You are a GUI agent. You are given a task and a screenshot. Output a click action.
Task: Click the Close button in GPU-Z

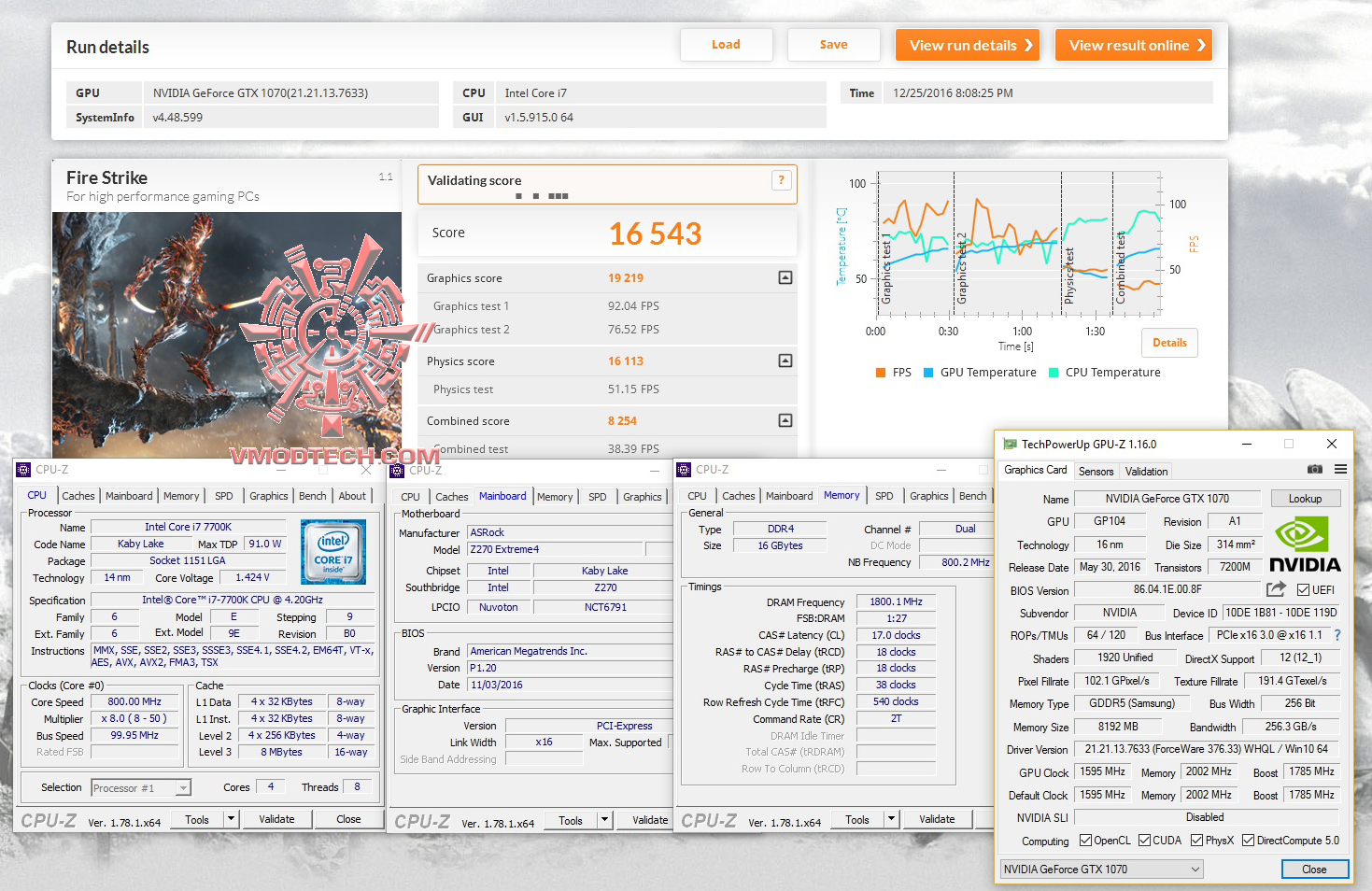pos(1314,870)
